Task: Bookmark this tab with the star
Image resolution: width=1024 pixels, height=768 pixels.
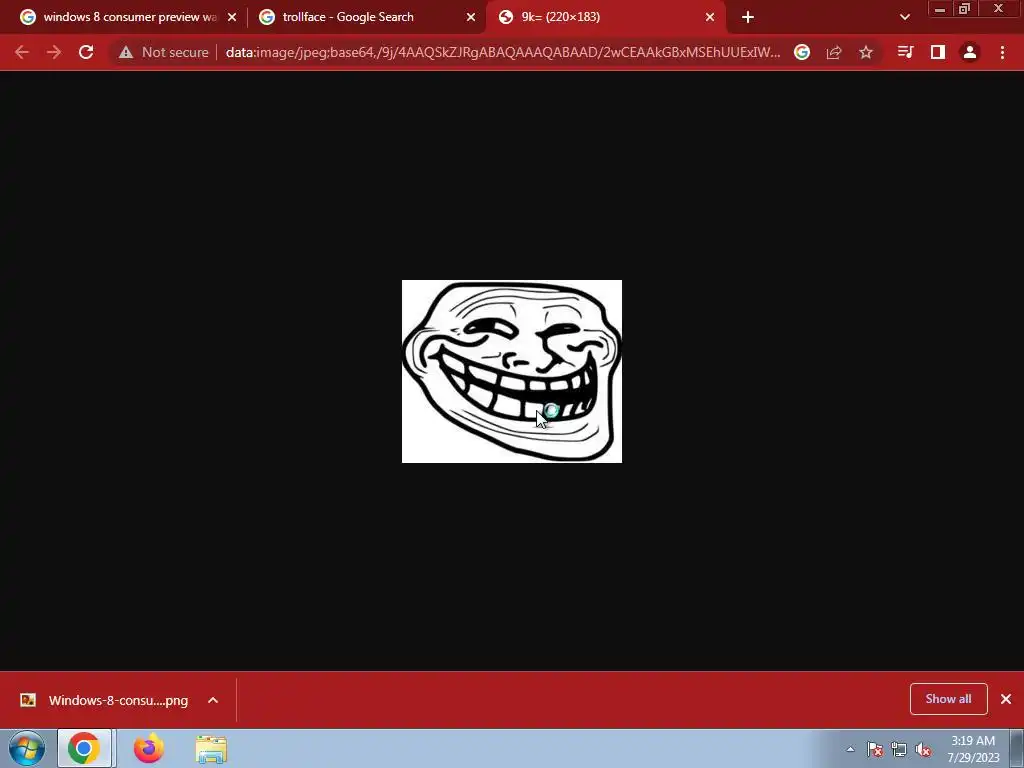Action: tap(866, 52)
